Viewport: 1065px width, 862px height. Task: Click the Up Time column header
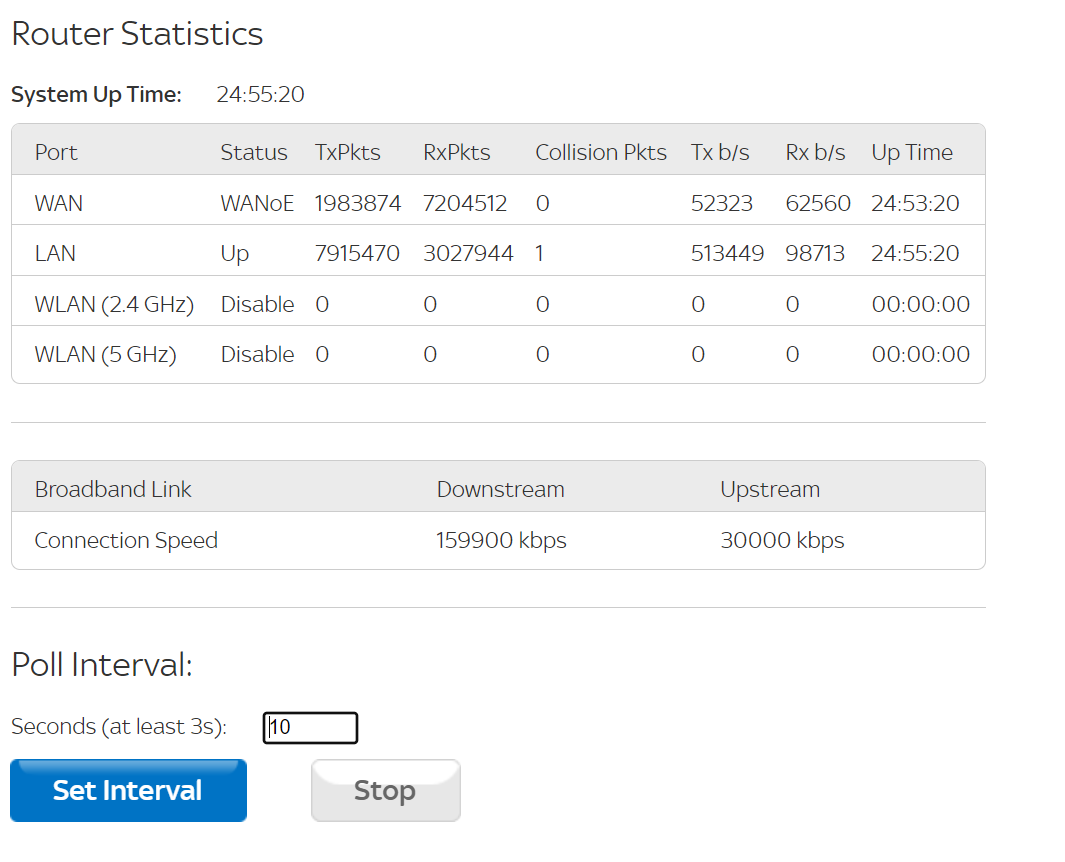[911, 152]
